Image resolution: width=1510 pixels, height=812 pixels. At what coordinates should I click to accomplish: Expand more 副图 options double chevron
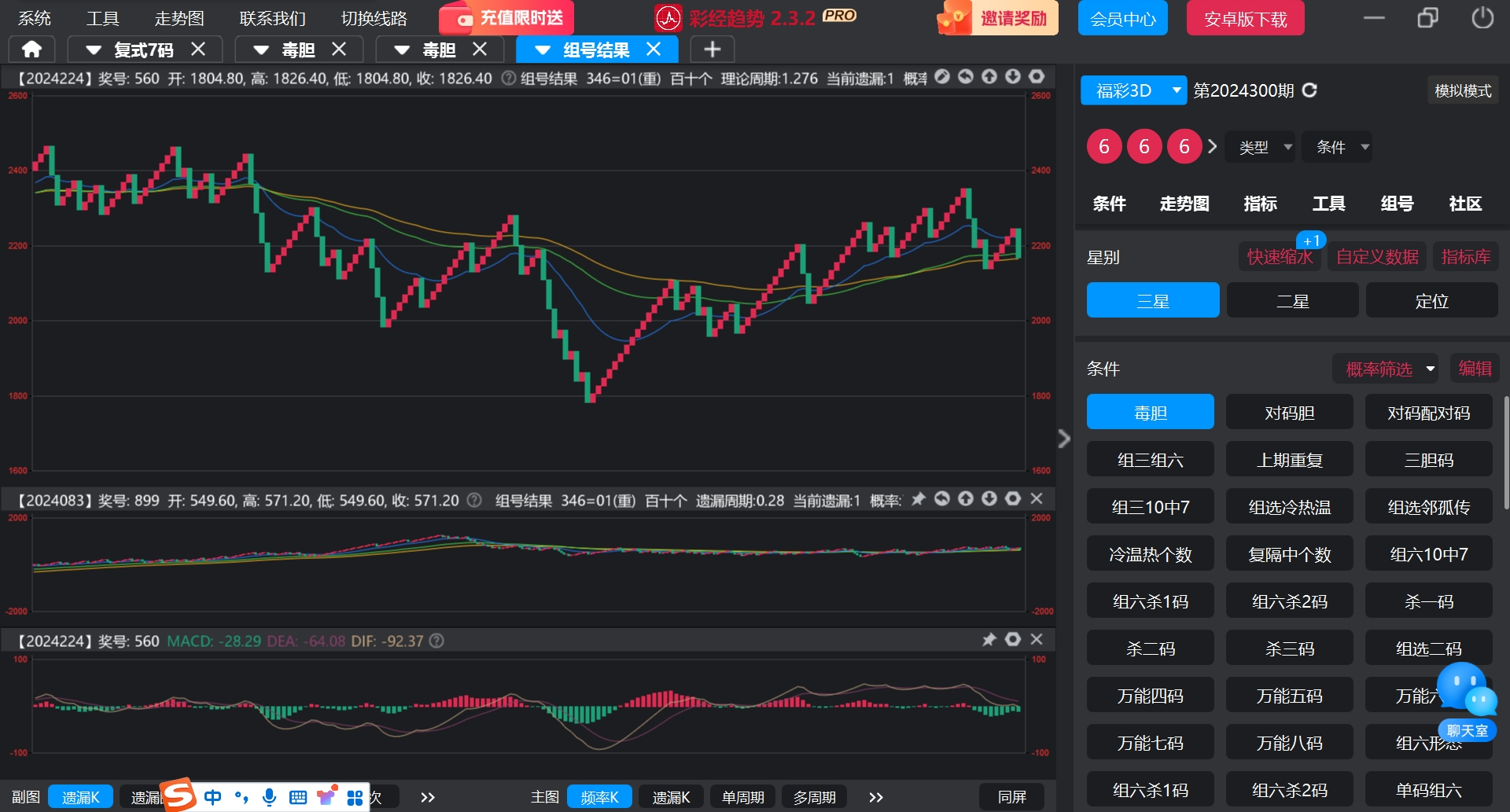(428, 797)
